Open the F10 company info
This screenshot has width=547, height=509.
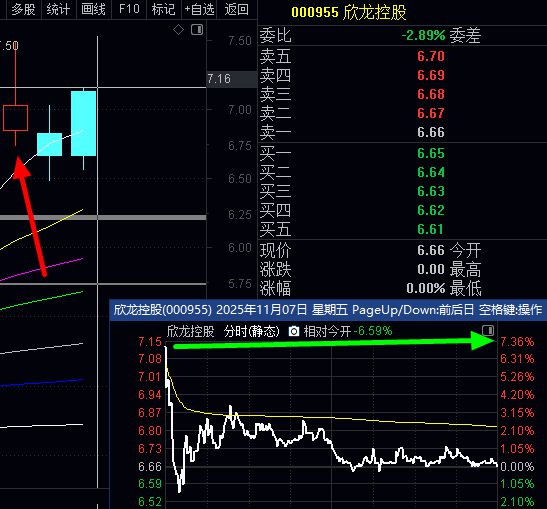click(129, 9)
